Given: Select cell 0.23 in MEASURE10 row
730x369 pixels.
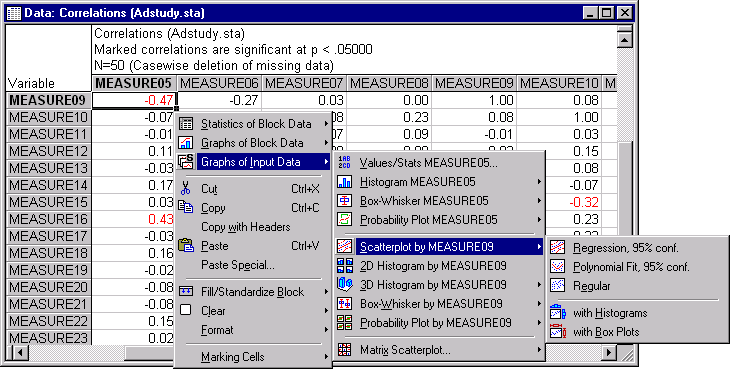Looking at the screenshot, I should pyautogui.click(x=389, y=117).
